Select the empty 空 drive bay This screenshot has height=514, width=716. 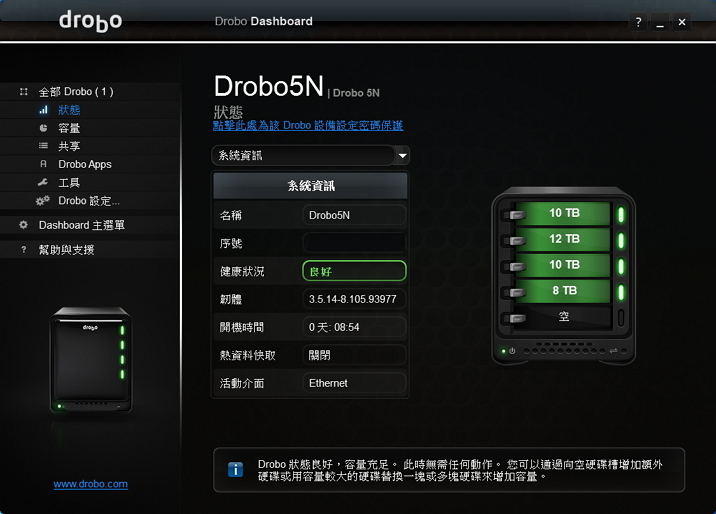coord(564,316)
